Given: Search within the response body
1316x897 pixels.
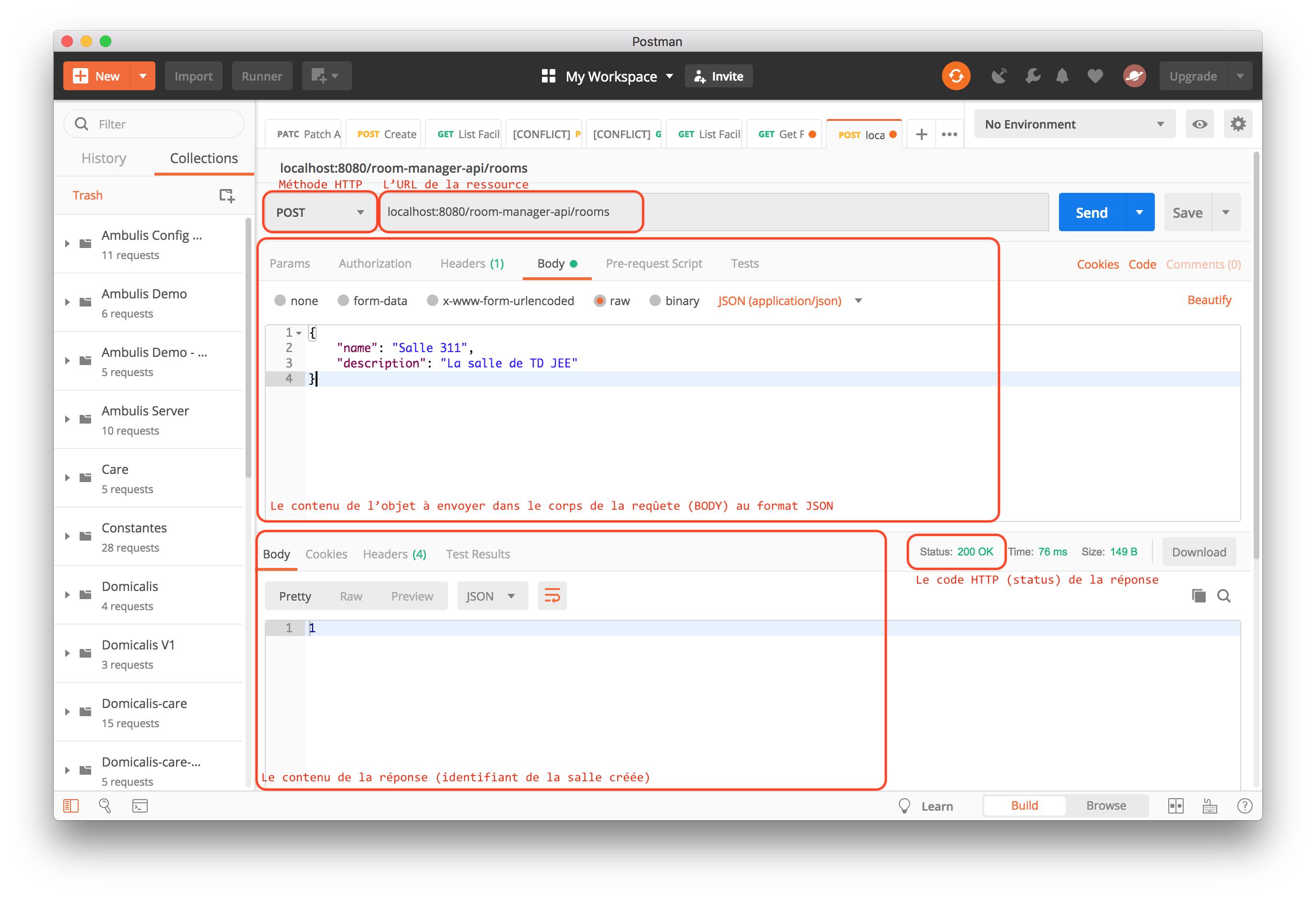Looking at the screenshot, I should click(x=1224, y=596).
